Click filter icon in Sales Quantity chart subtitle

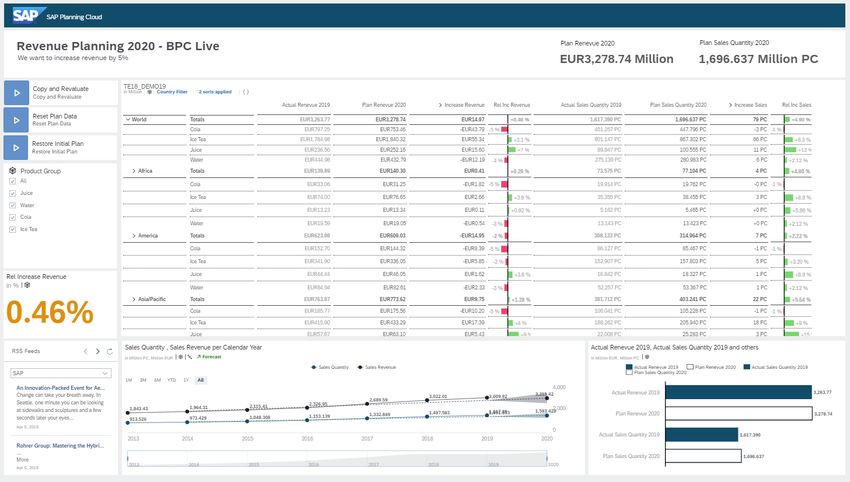click(181, 357)
